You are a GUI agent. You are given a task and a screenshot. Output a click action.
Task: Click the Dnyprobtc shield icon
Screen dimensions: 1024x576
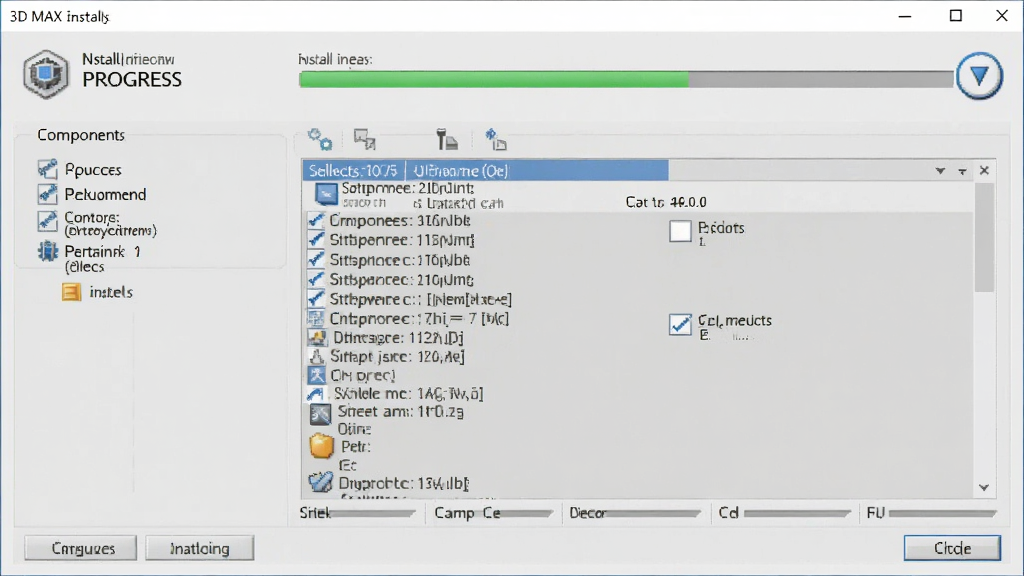(320, 482)
